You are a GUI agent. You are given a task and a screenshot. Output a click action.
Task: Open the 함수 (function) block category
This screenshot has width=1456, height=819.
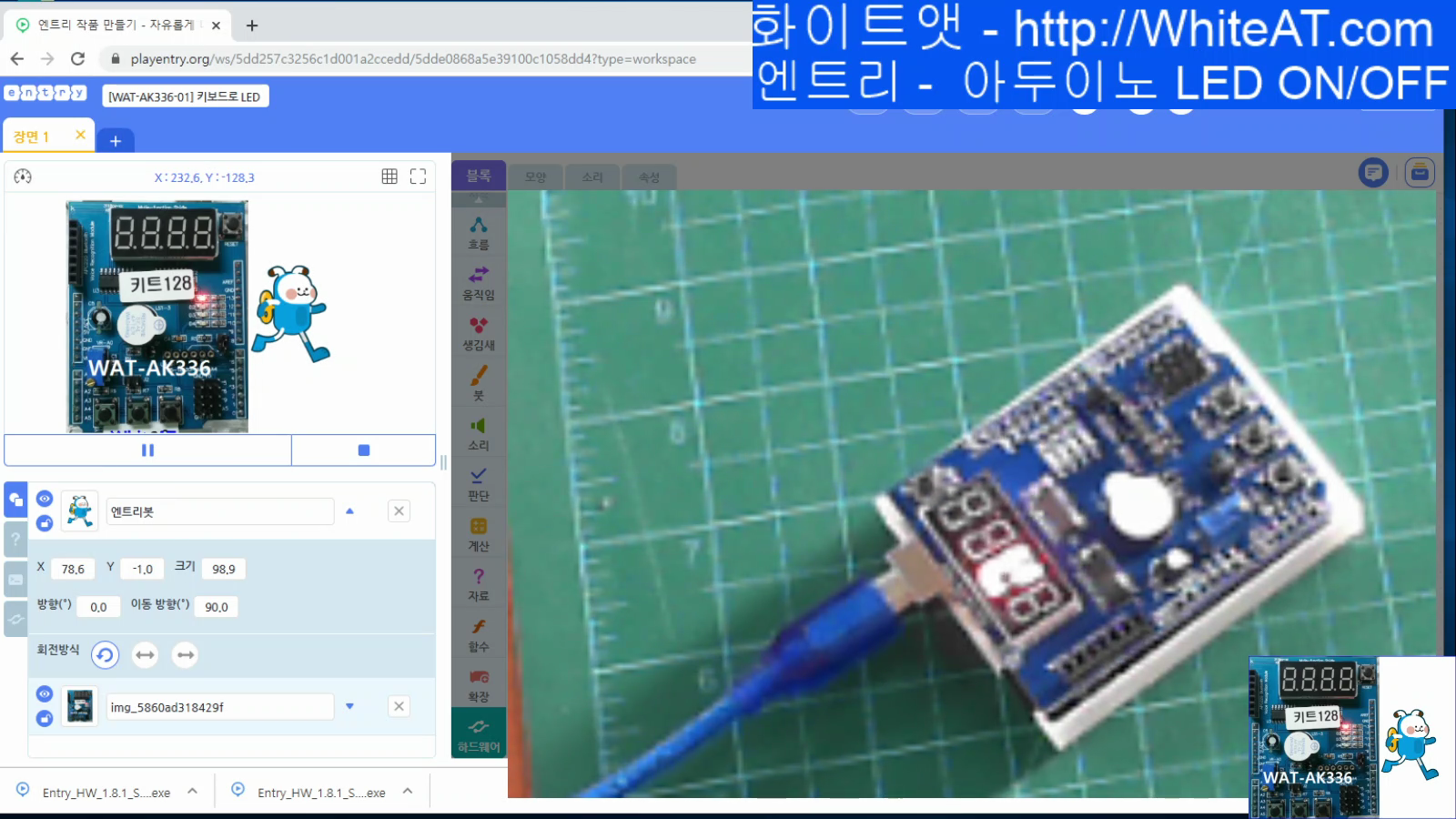pyautogui.click(x=479, y=635)
